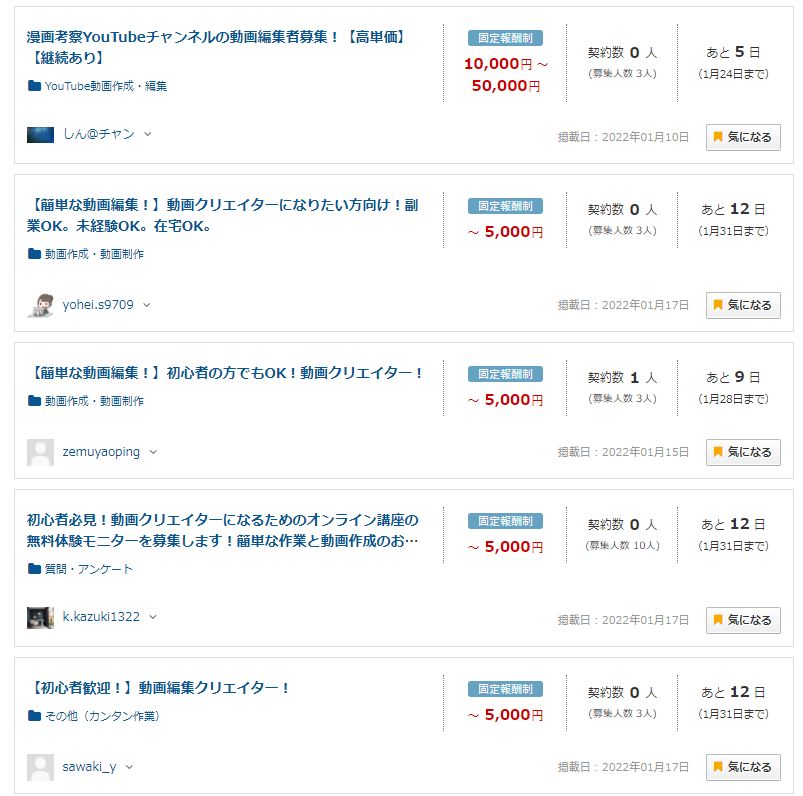803x796 pixels.
Task: Expand dropdown arrow next to k.kazuki1322
Action: pos(153,617)
